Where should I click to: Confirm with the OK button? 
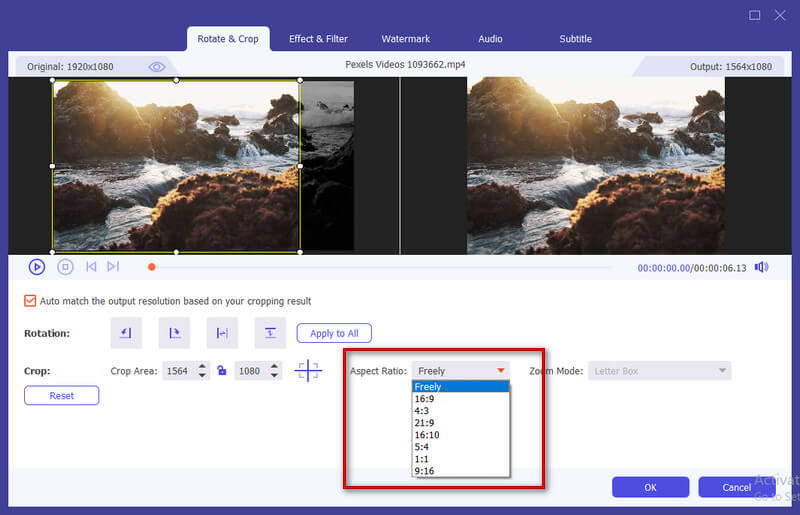pos(651,487)
